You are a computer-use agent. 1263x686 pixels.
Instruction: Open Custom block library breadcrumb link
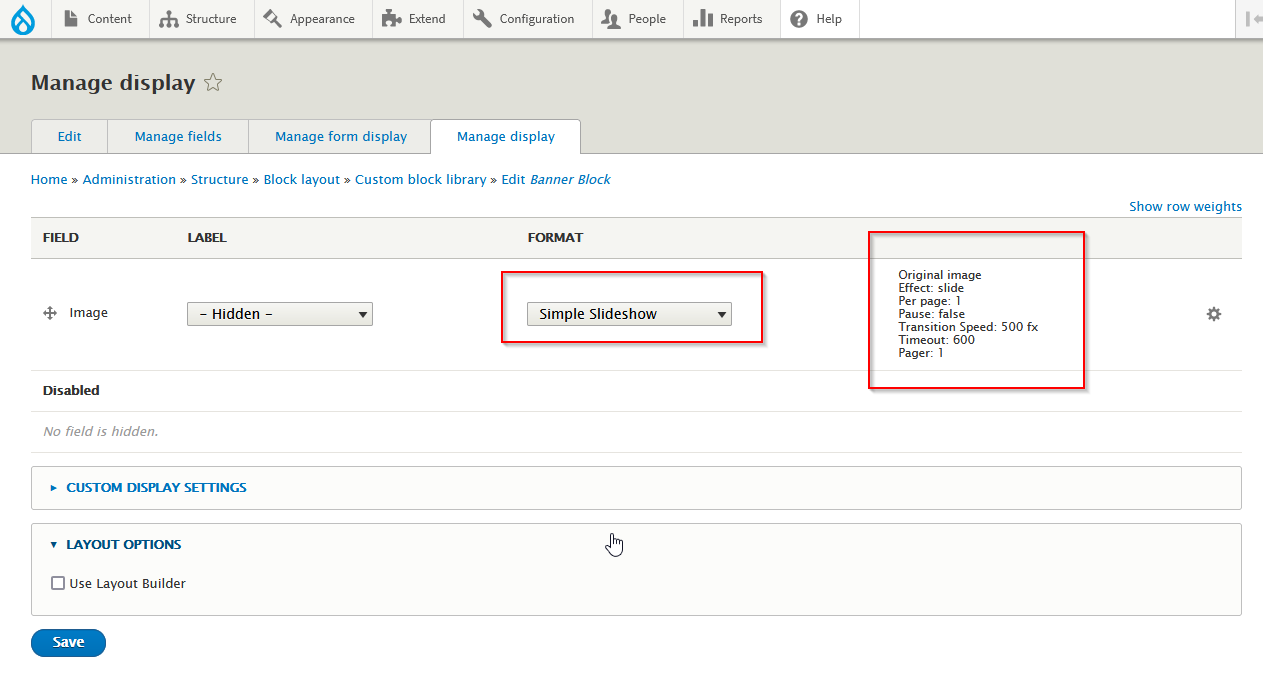420,180
